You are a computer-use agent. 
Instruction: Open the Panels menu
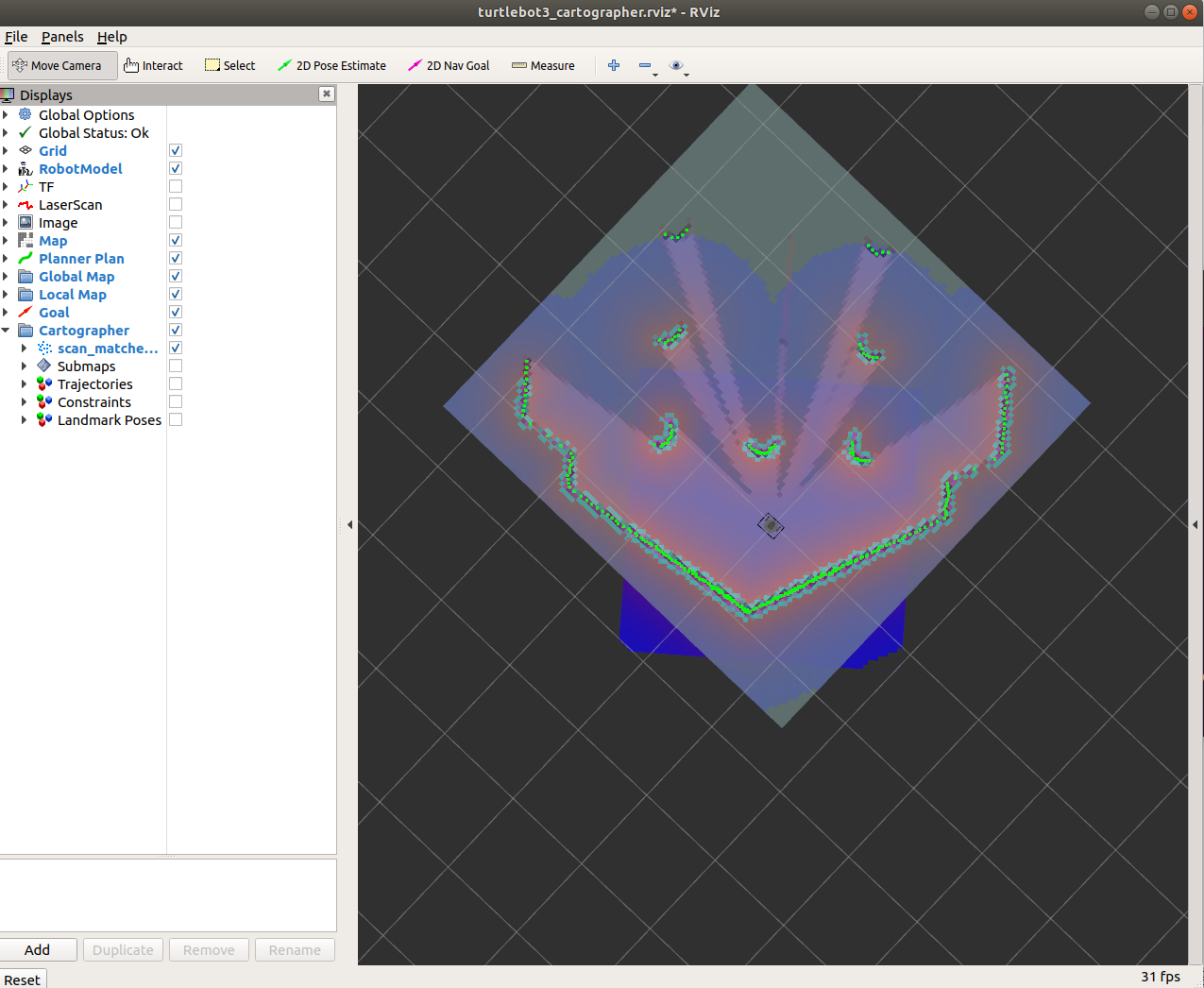click(62, 37)
